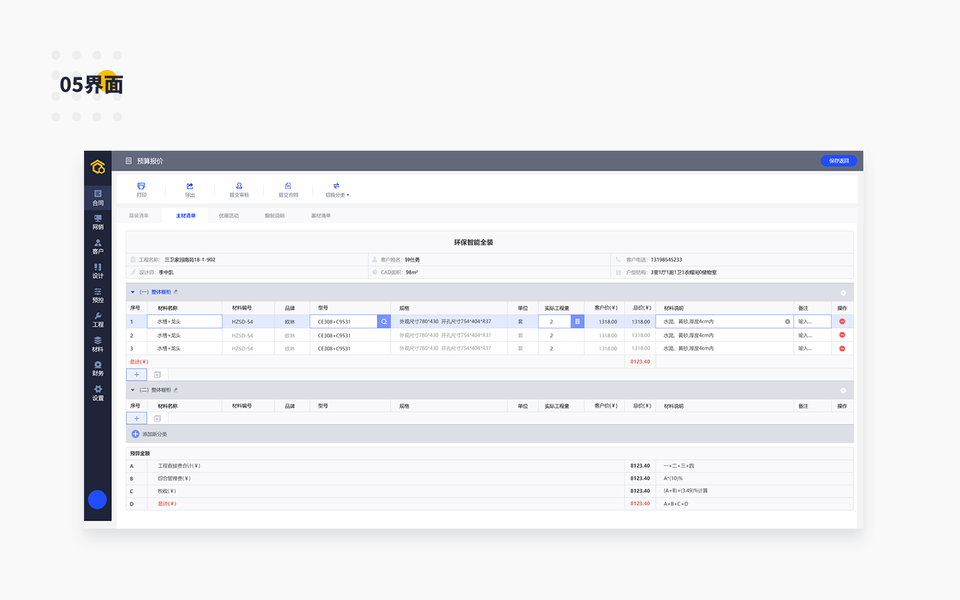
Task: Click import icon next to section (一) plus
Action: coord(157,375)
